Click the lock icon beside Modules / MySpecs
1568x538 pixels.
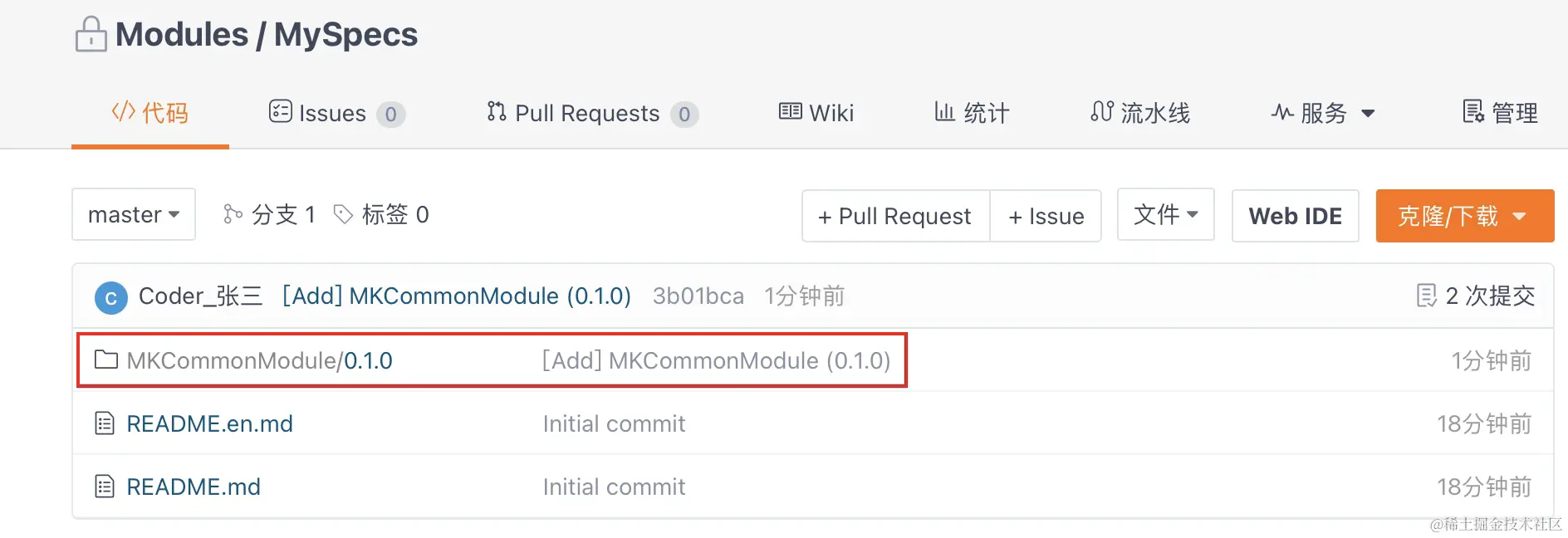[x=91, y=35]
